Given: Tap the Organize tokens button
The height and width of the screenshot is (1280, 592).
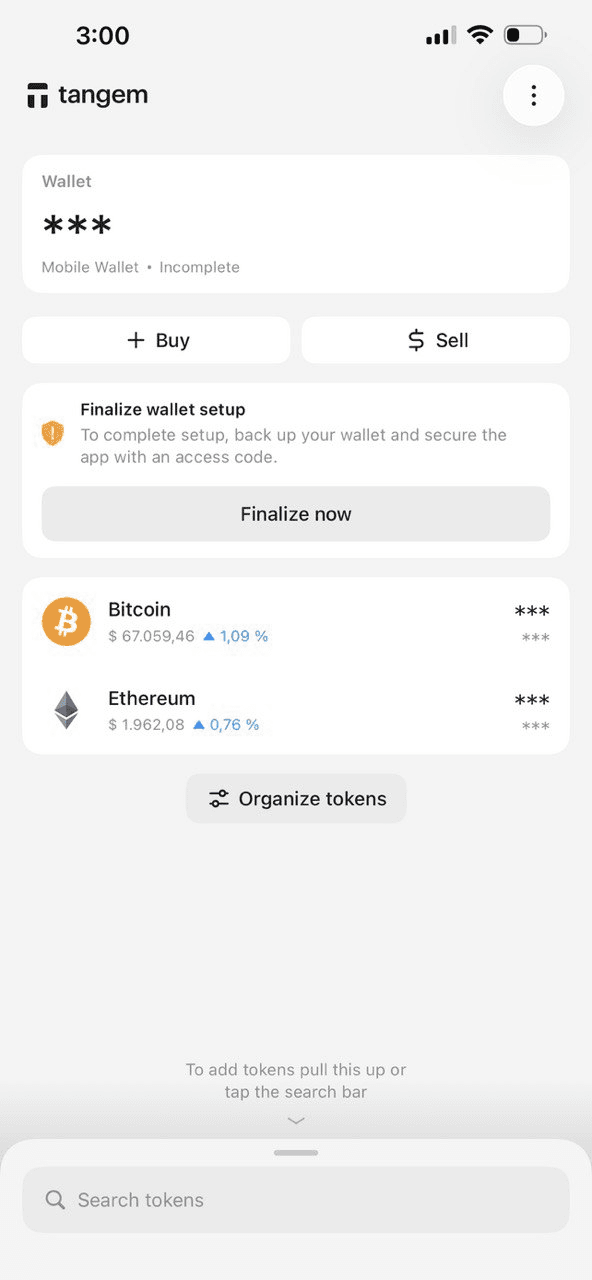Looking at the screenshot, I should 296,799.
